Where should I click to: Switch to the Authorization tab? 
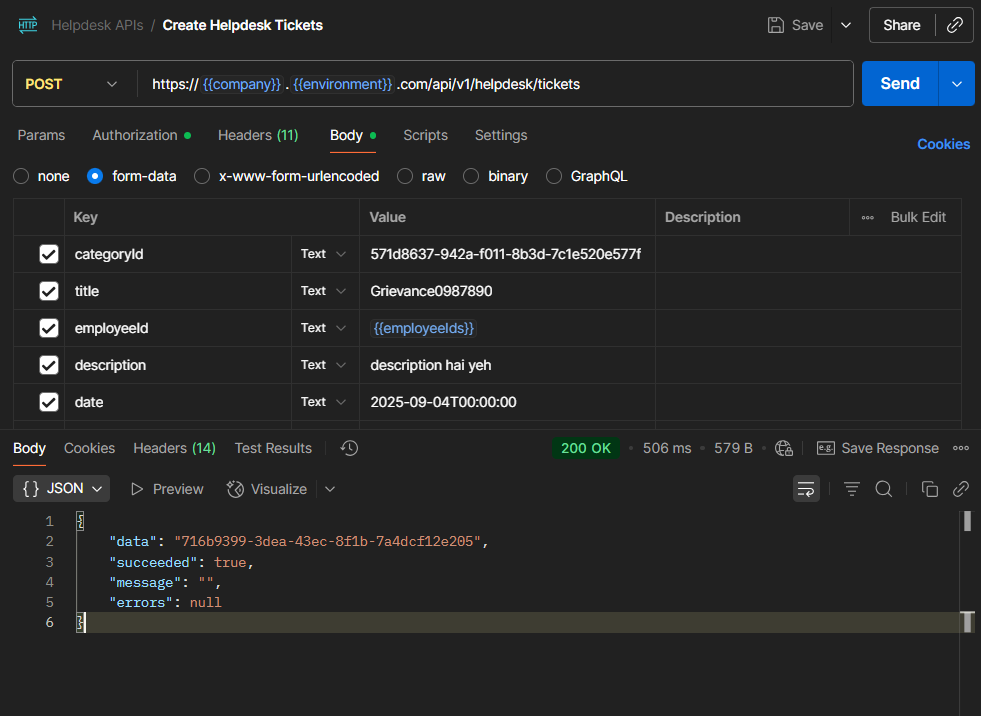[135, 135]
